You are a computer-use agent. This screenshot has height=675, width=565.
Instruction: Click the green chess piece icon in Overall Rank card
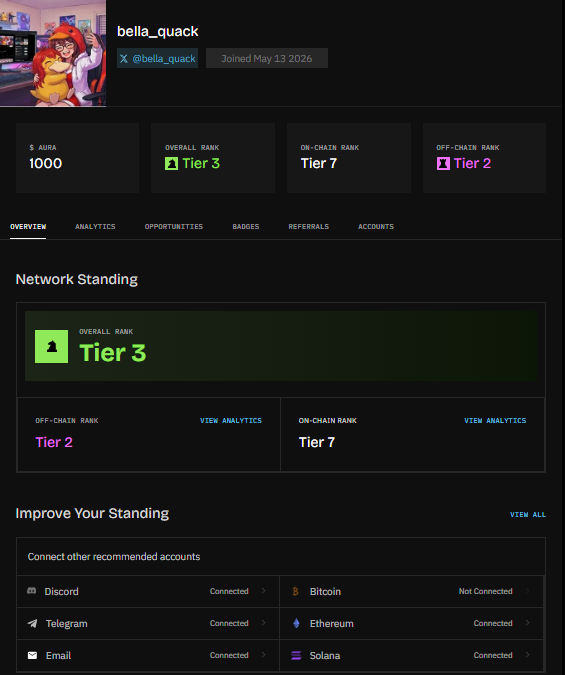(x=171, y=164)
